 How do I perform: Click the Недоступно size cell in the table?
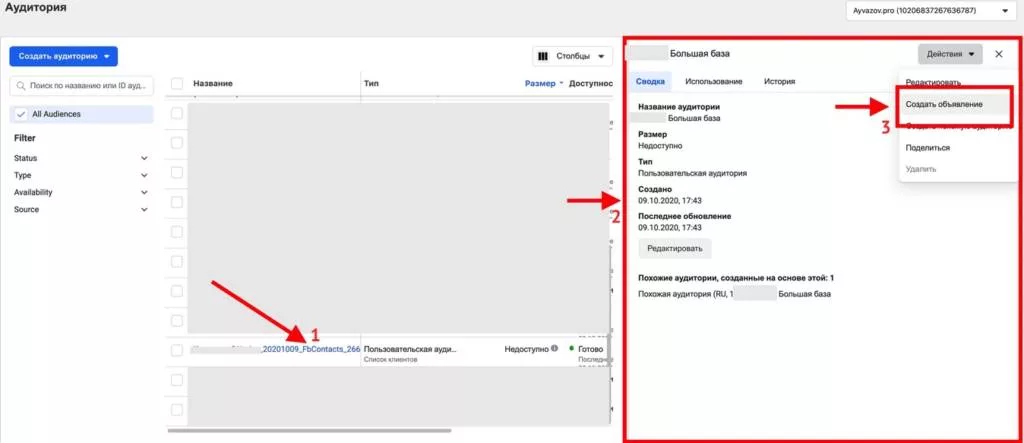526,349
